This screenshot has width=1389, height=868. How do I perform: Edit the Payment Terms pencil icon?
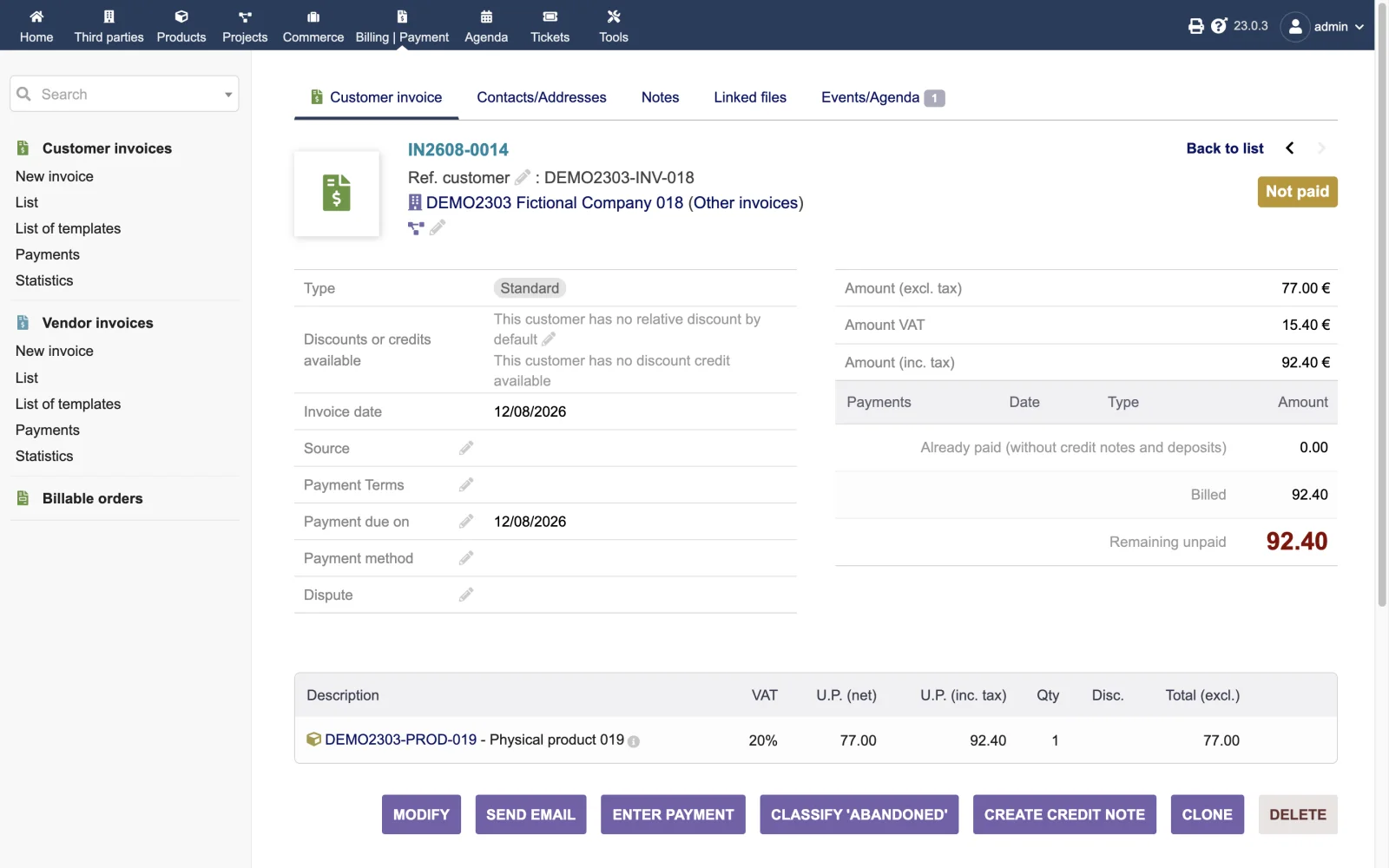point(466,484)
